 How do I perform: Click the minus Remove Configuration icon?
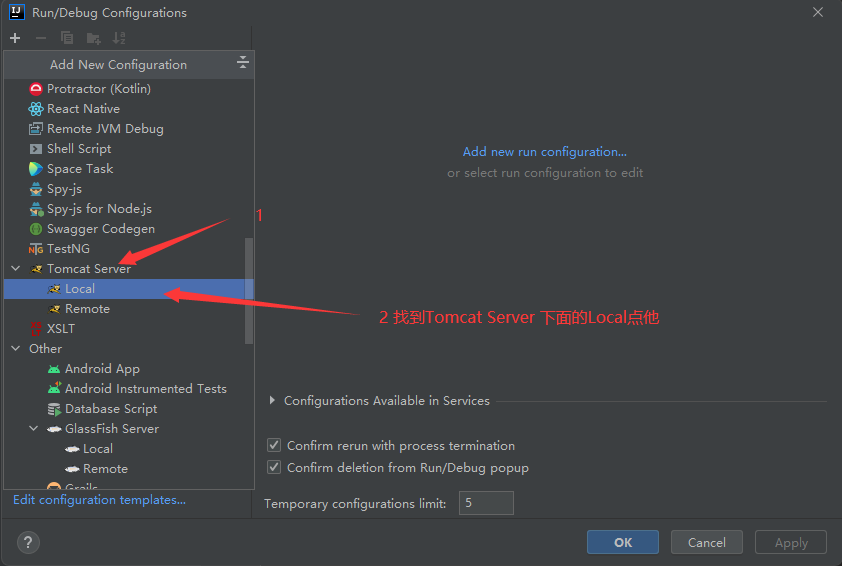tap(41, 38)
